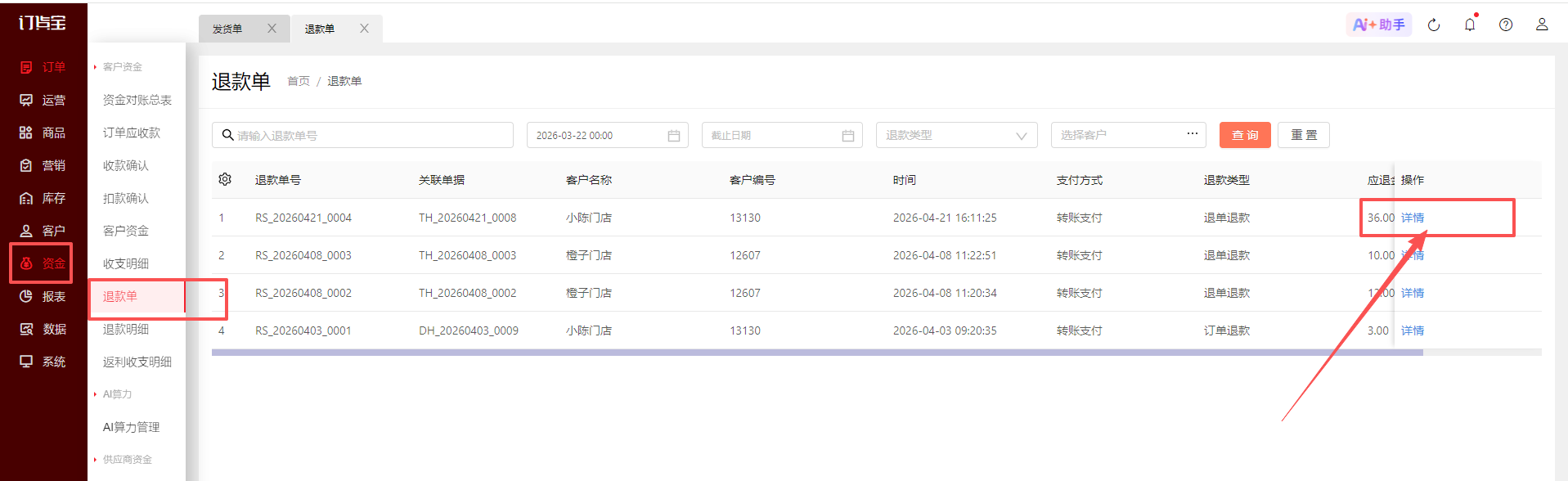Open the 资金 sidebar module

[43, 263]
